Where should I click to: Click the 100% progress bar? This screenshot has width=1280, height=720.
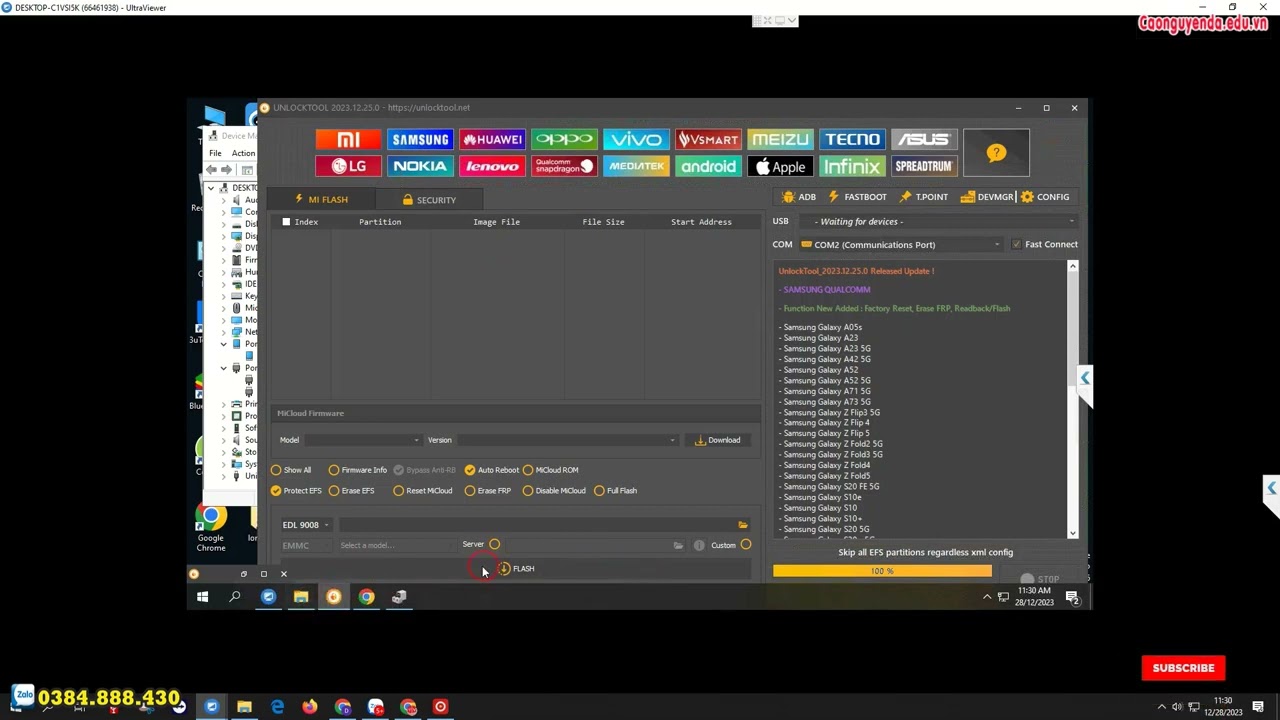pyautogui.click(x=882, y=571)
